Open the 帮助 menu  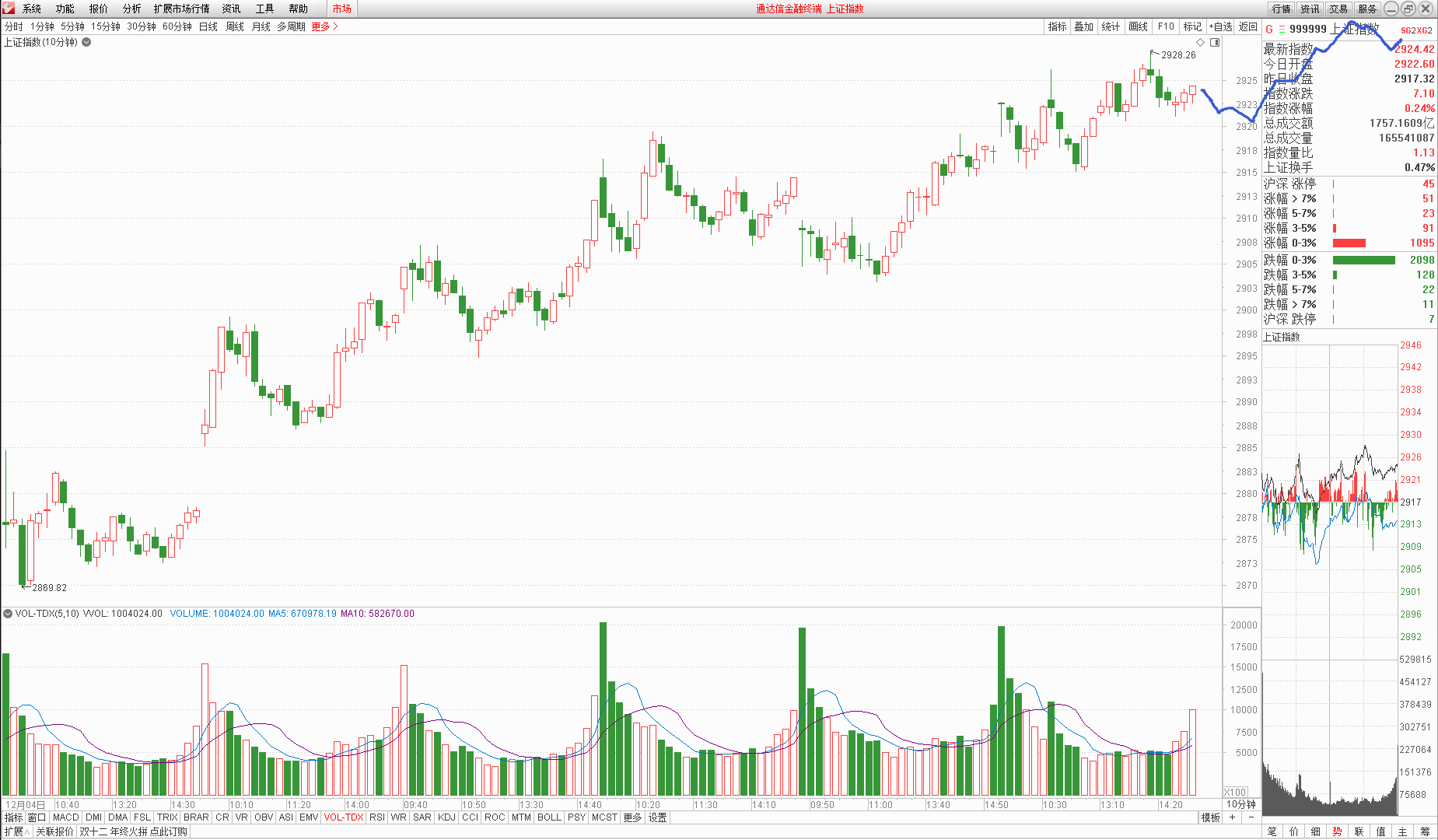(298, 9)
